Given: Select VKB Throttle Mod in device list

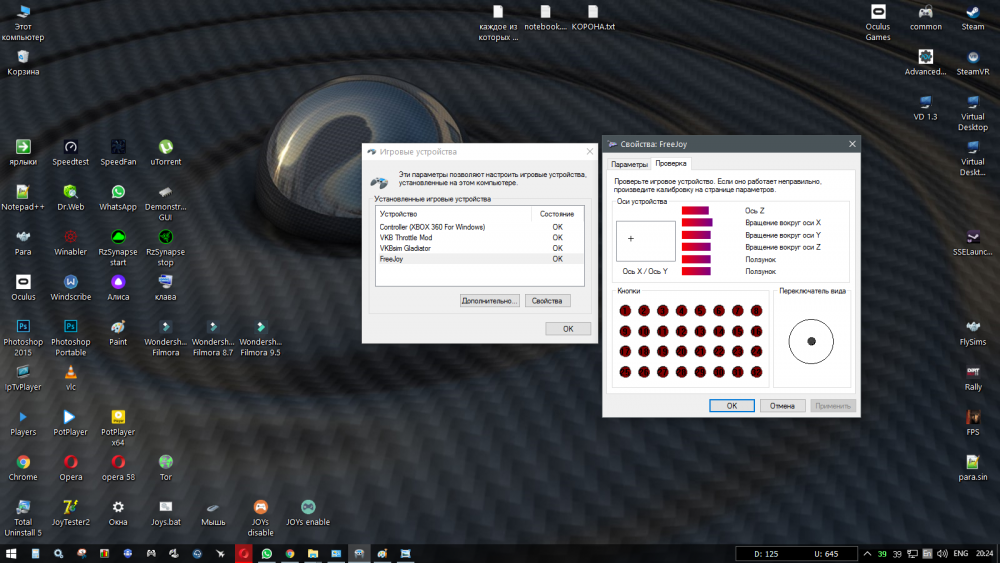Looking at the screenshot, I should point(406,238).
